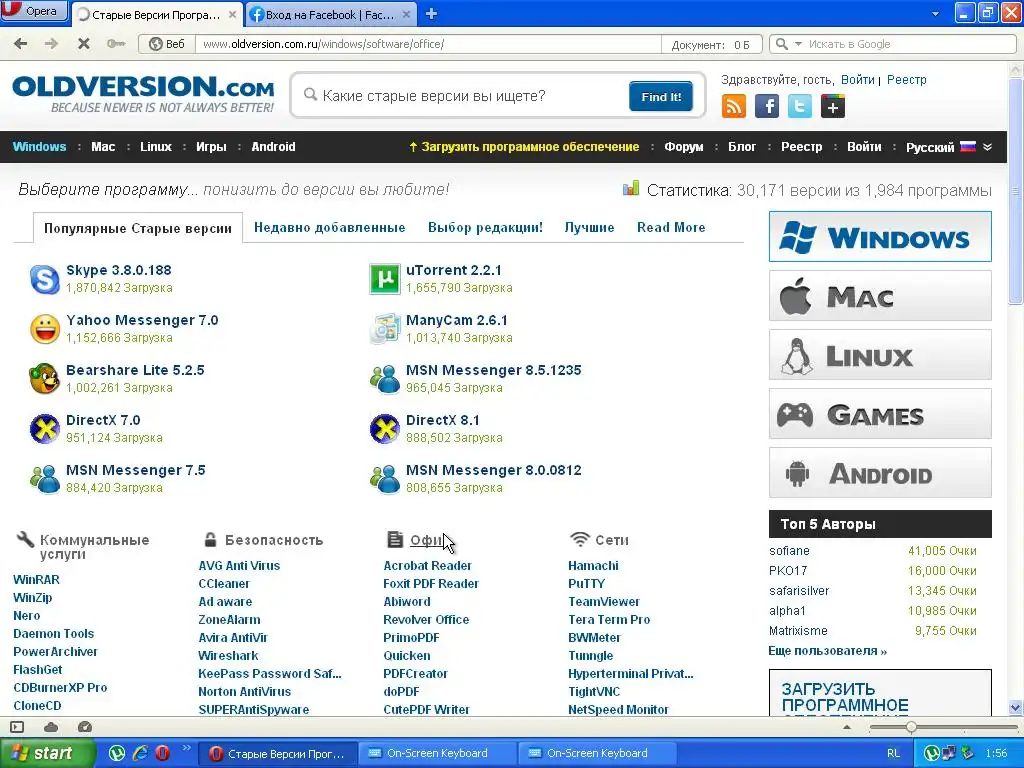Select the Лучшие tab
1024x768 pixels.
589,227
